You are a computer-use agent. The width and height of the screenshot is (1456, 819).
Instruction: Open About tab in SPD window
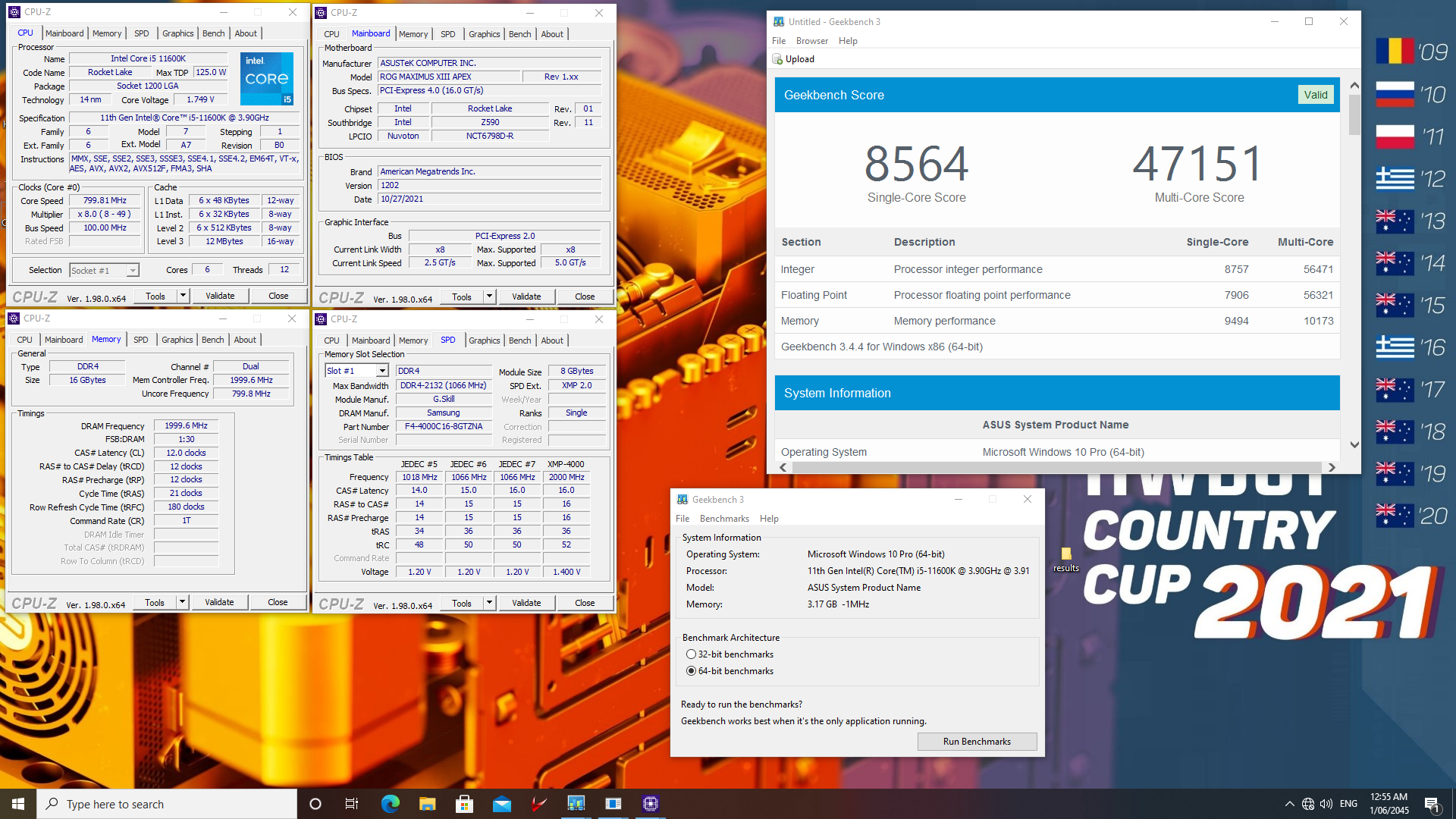click(552, 340)
